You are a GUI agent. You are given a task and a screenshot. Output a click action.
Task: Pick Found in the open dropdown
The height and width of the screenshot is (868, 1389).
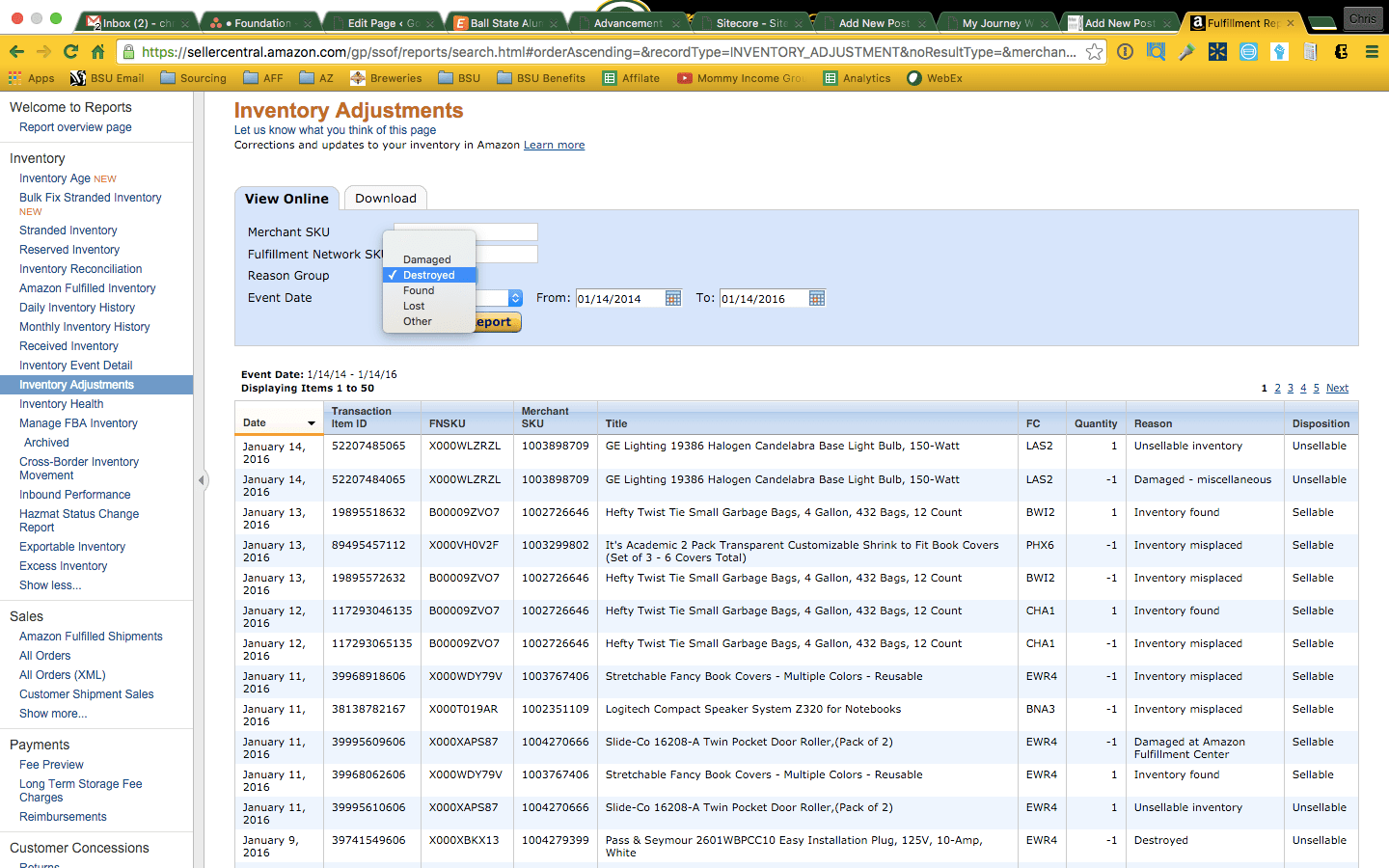[419, 290]
